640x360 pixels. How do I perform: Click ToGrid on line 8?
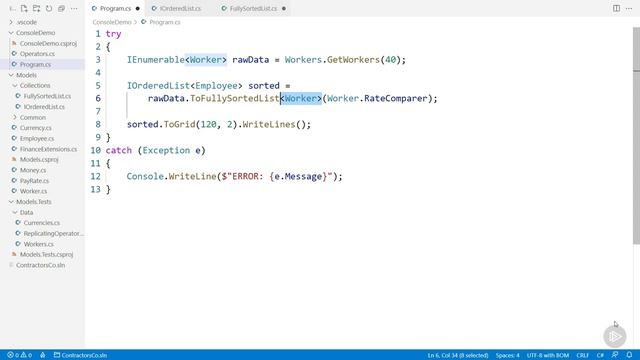point(179,124)
